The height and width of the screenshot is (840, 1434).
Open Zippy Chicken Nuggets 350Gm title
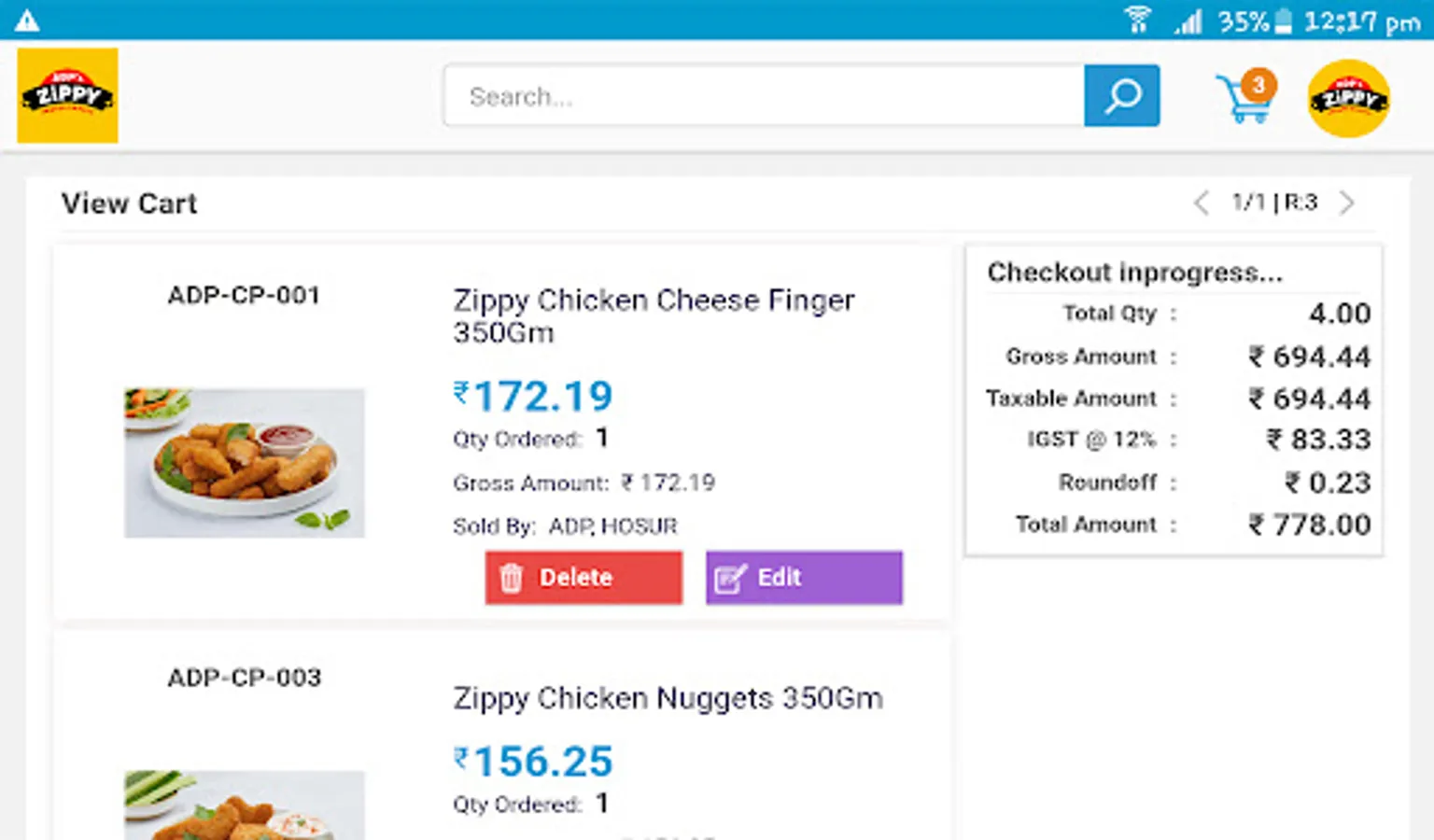[x=668, y=698]
